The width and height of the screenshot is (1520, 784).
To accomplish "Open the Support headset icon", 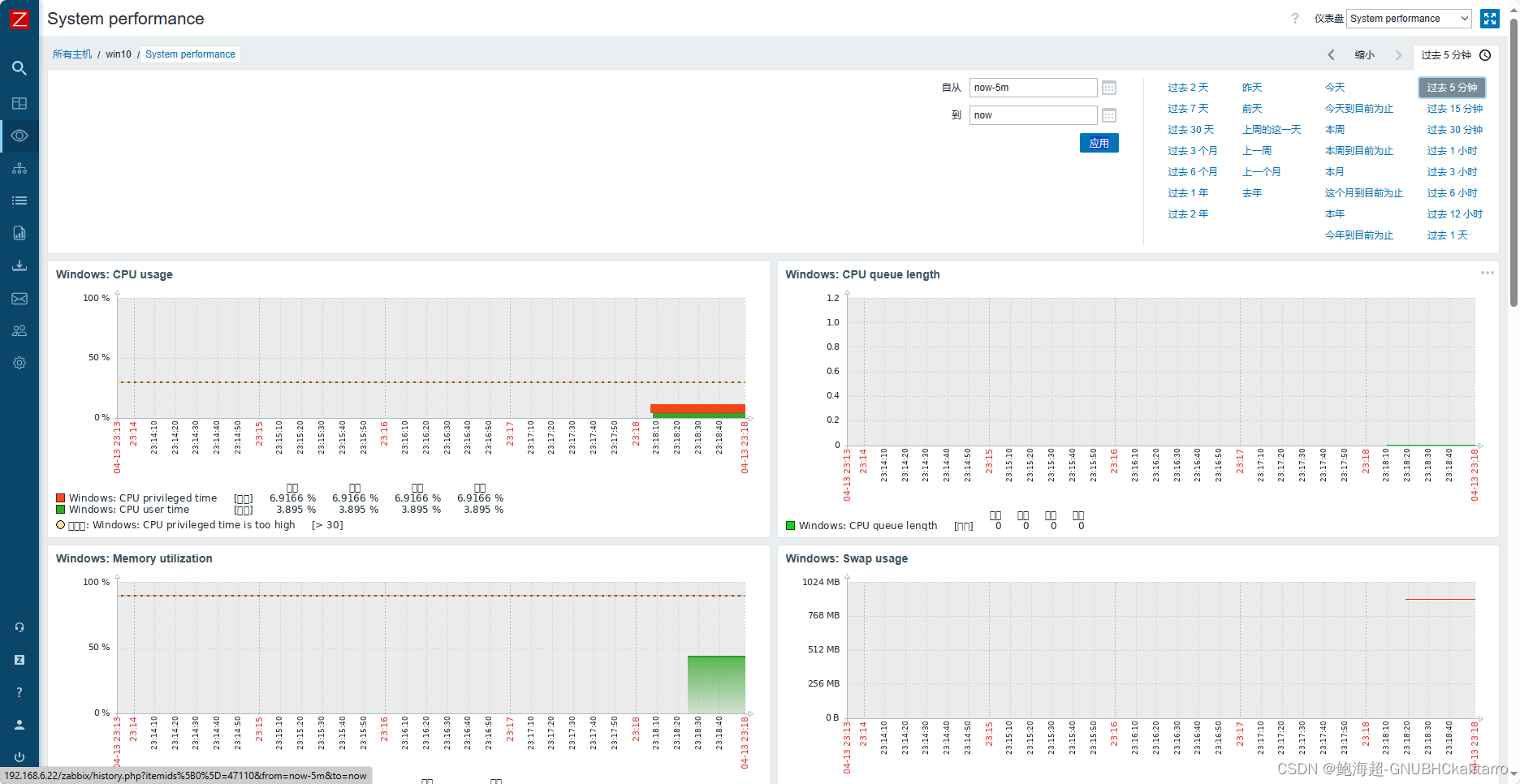I will click(x=19, y=627).
